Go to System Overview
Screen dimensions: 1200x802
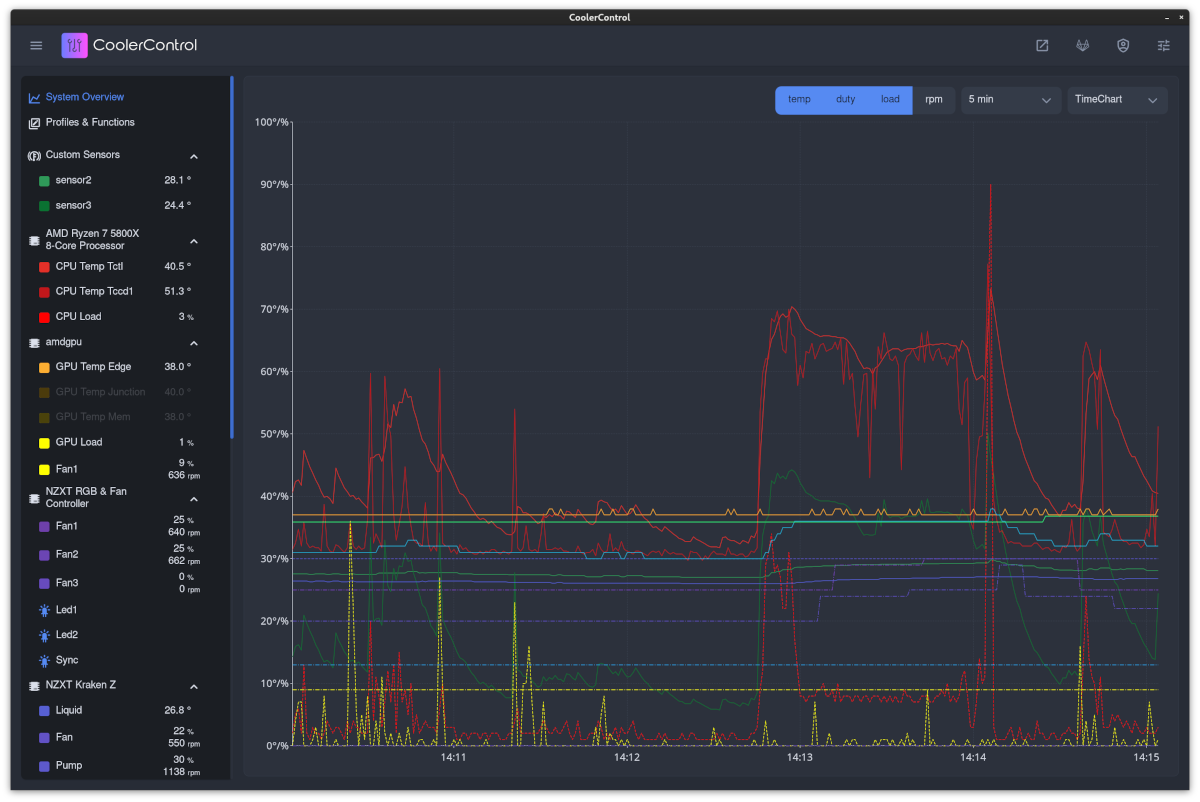[85, 97]
